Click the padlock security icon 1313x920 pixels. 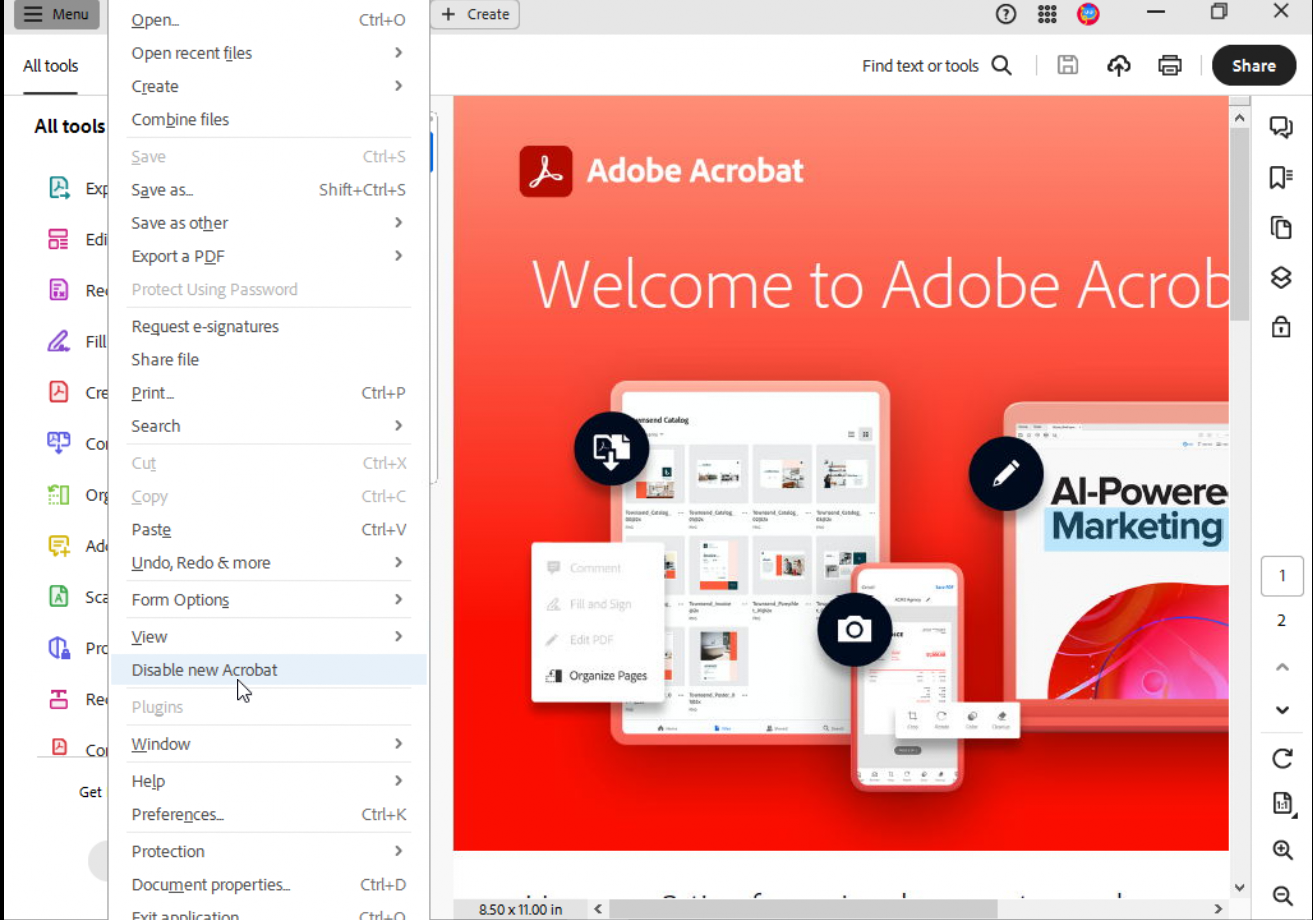click(1281, 326)
